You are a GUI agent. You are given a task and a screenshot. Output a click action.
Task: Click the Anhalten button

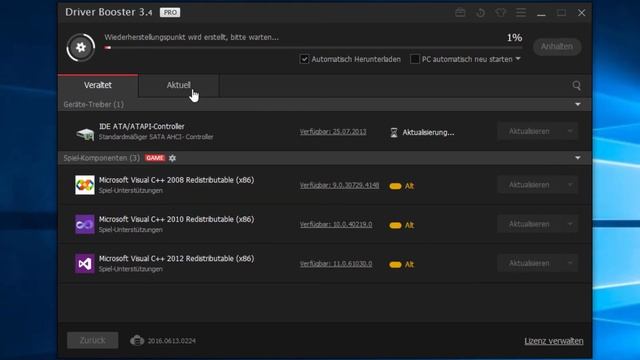[x=557, y=47]
